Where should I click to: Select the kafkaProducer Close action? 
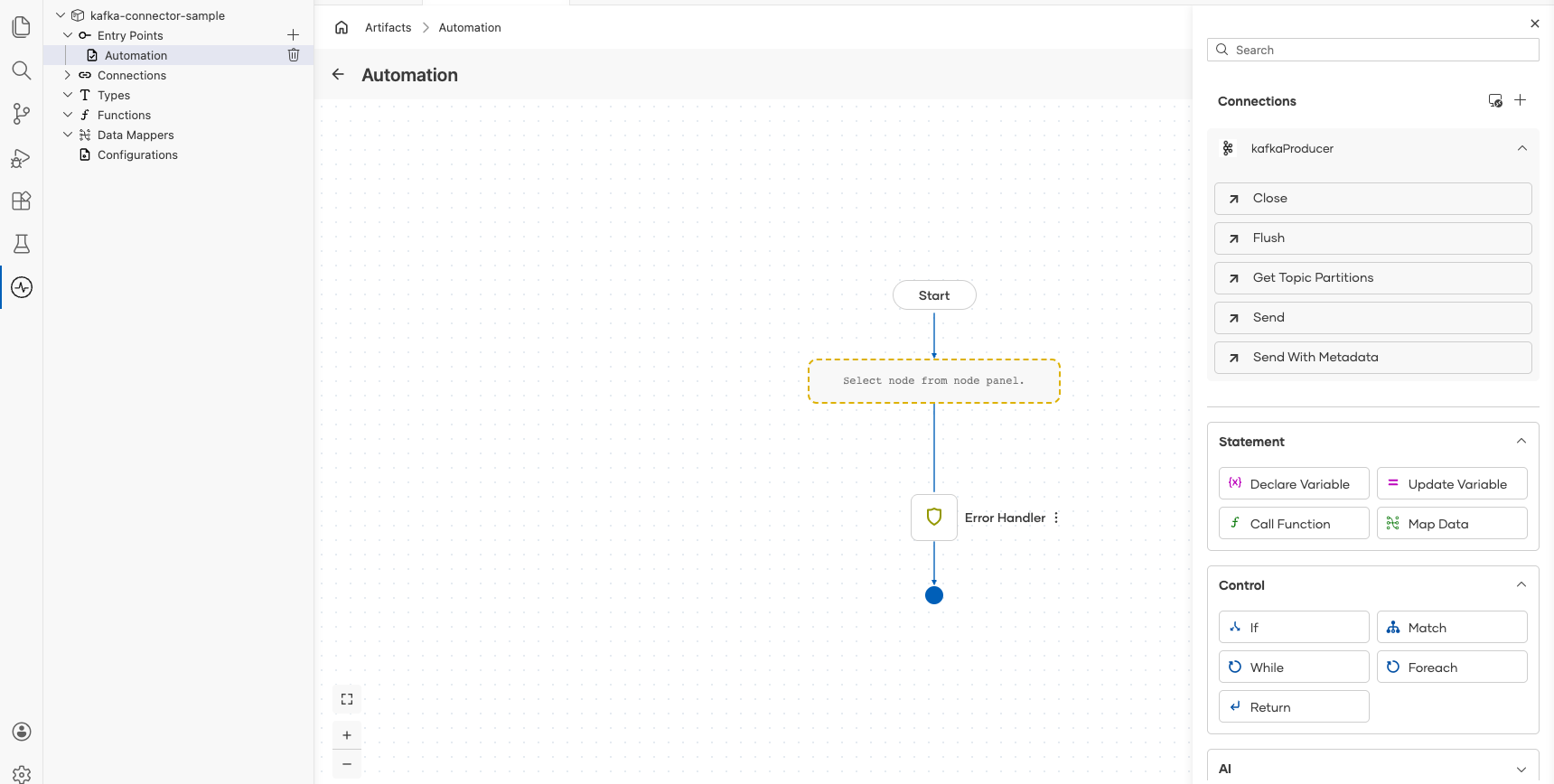[1373, 199]
